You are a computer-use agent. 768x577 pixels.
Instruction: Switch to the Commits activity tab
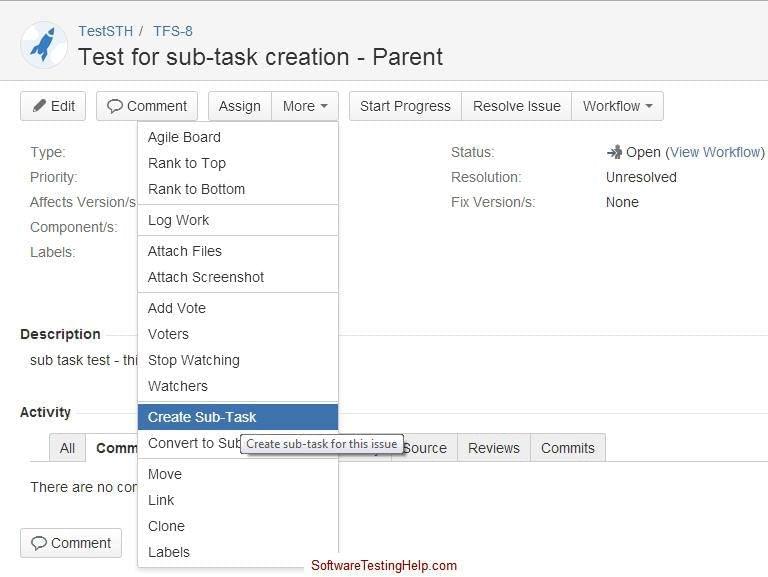click(567, 448)
